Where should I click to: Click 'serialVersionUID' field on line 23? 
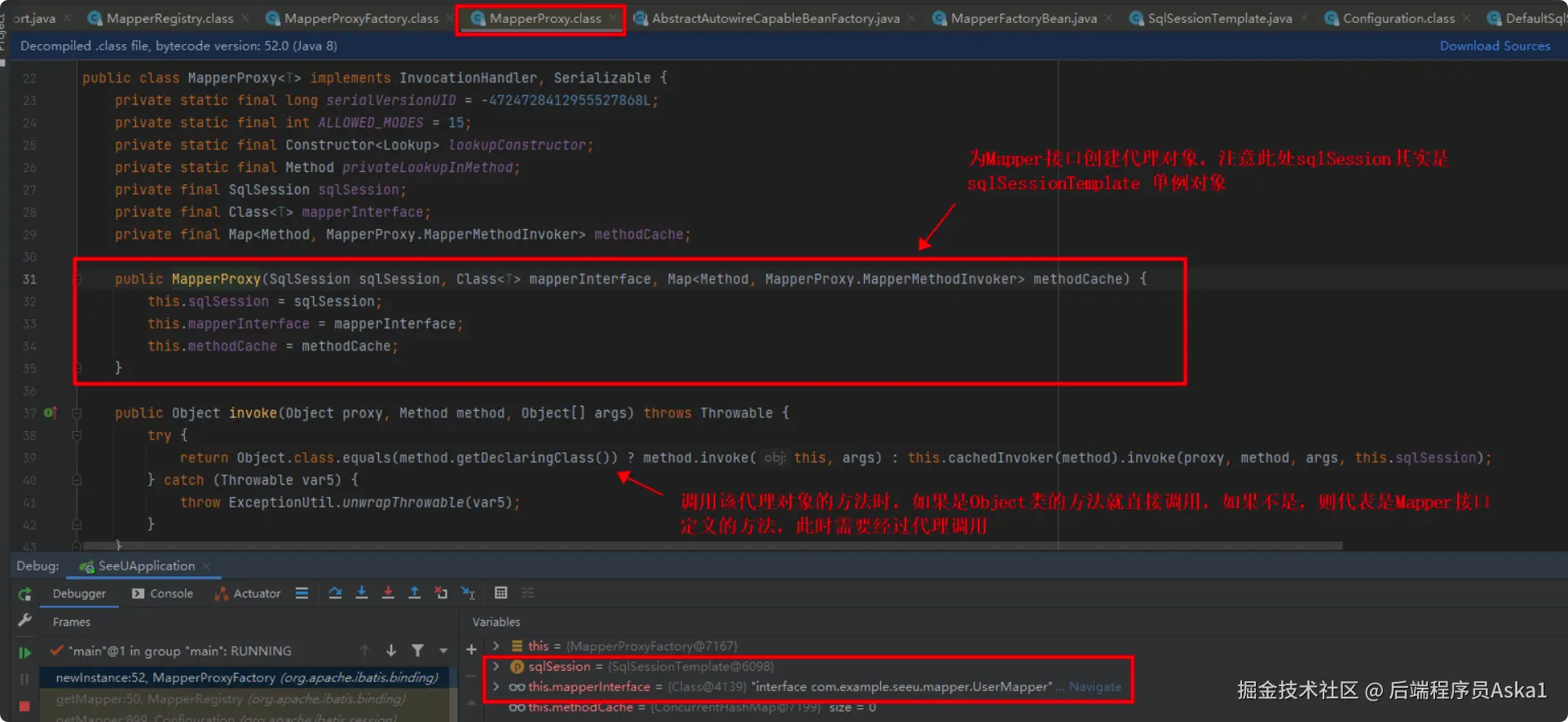pos(391,100)
